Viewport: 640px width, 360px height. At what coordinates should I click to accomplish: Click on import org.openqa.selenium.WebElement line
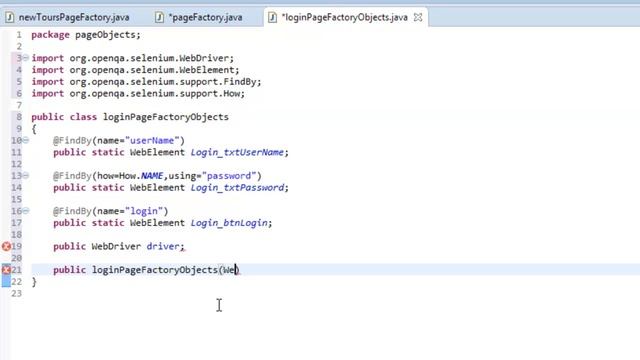click(x=136, y=70)
